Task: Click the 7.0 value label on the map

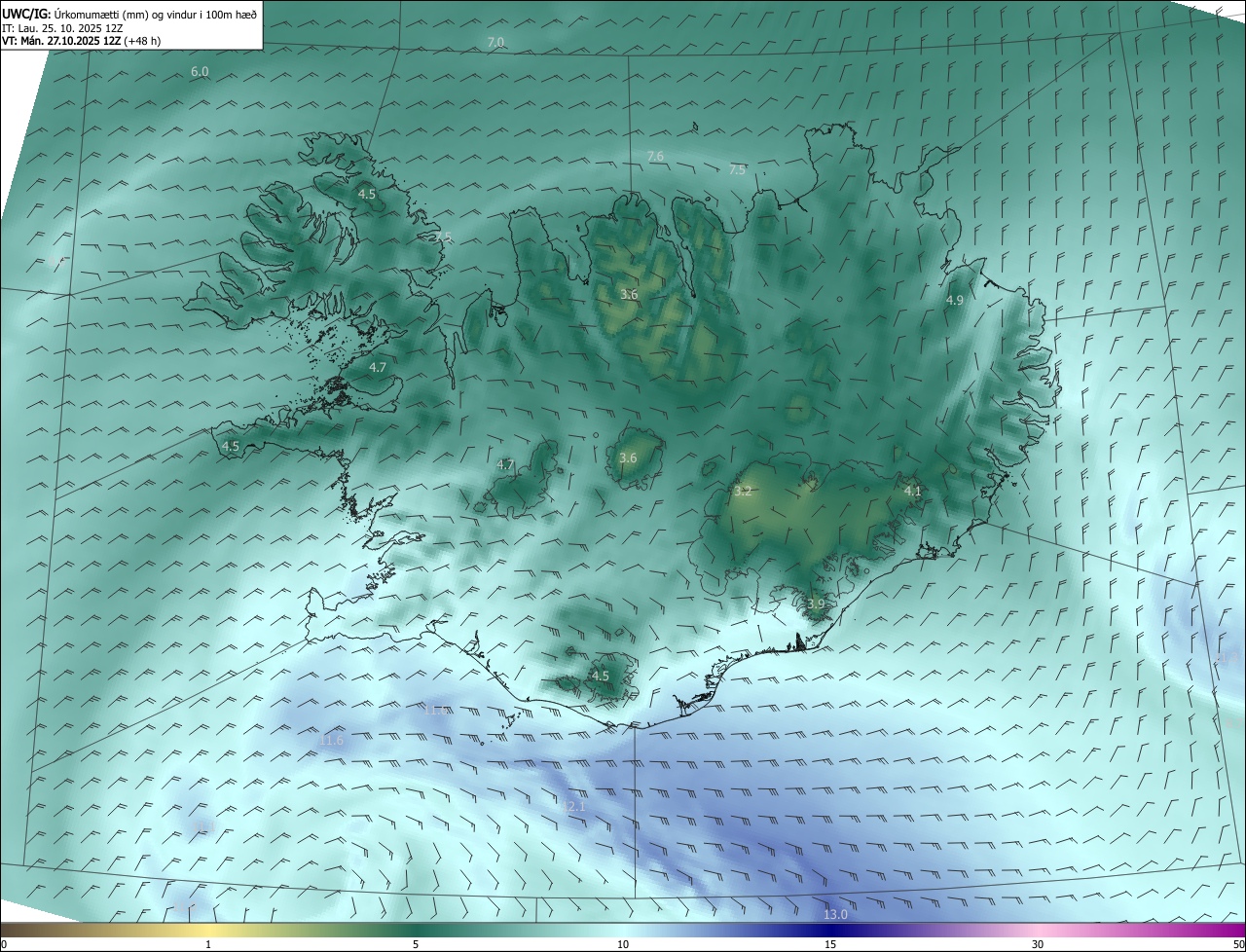Action: click(x=495, y=43)
